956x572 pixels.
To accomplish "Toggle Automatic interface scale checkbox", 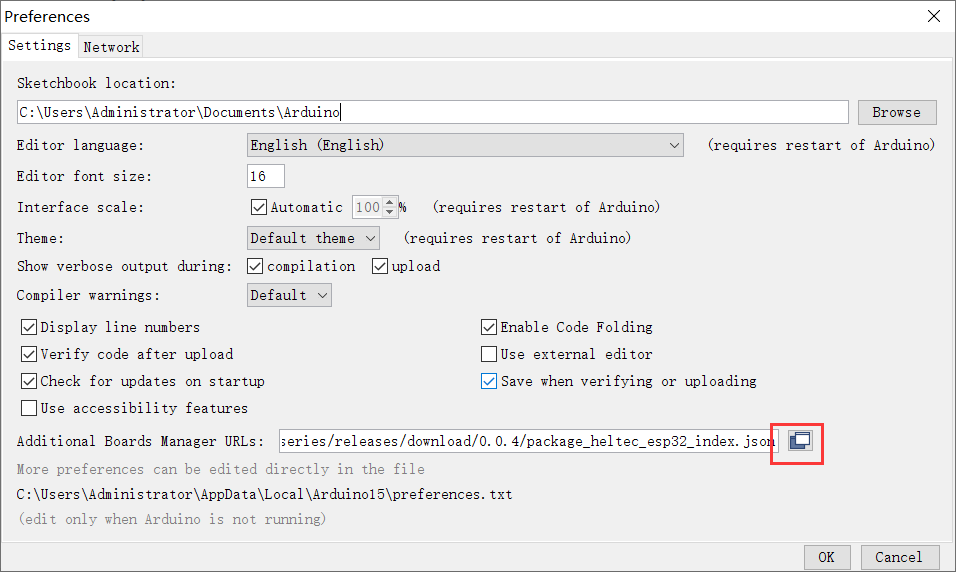I will point(259,207).
